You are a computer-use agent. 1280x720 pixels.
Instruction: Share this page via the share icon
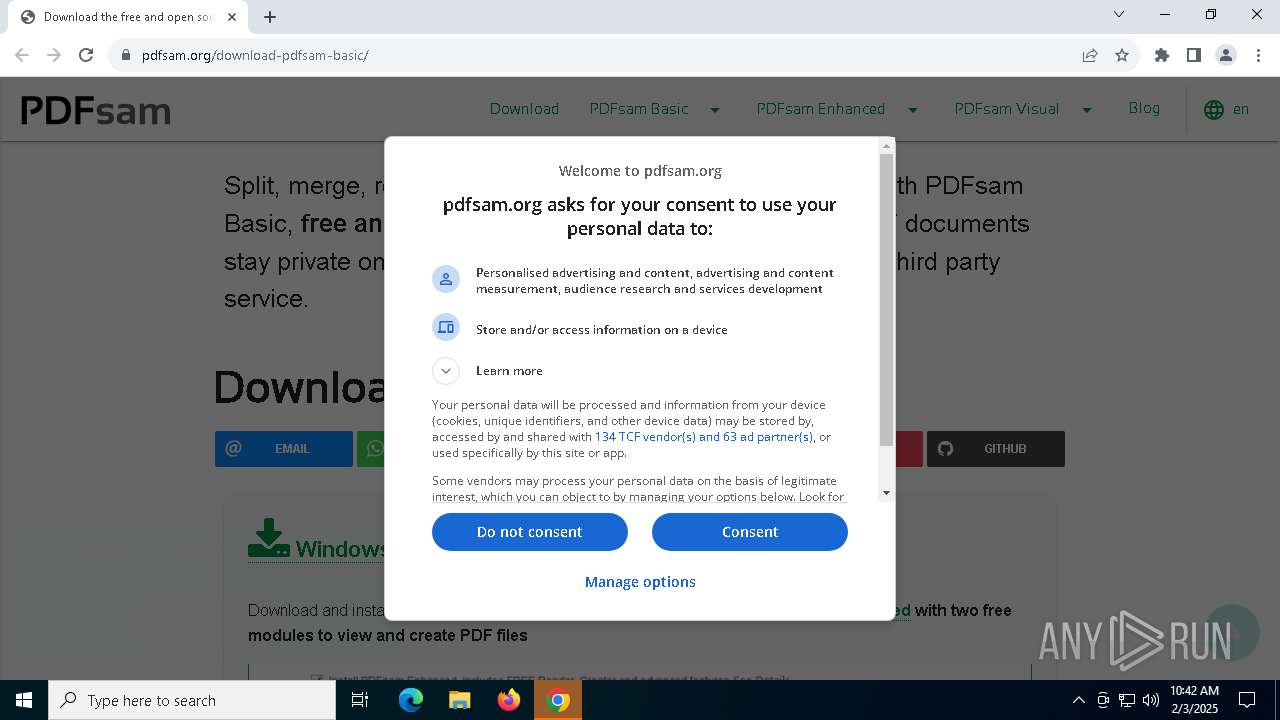(1090, 55)
